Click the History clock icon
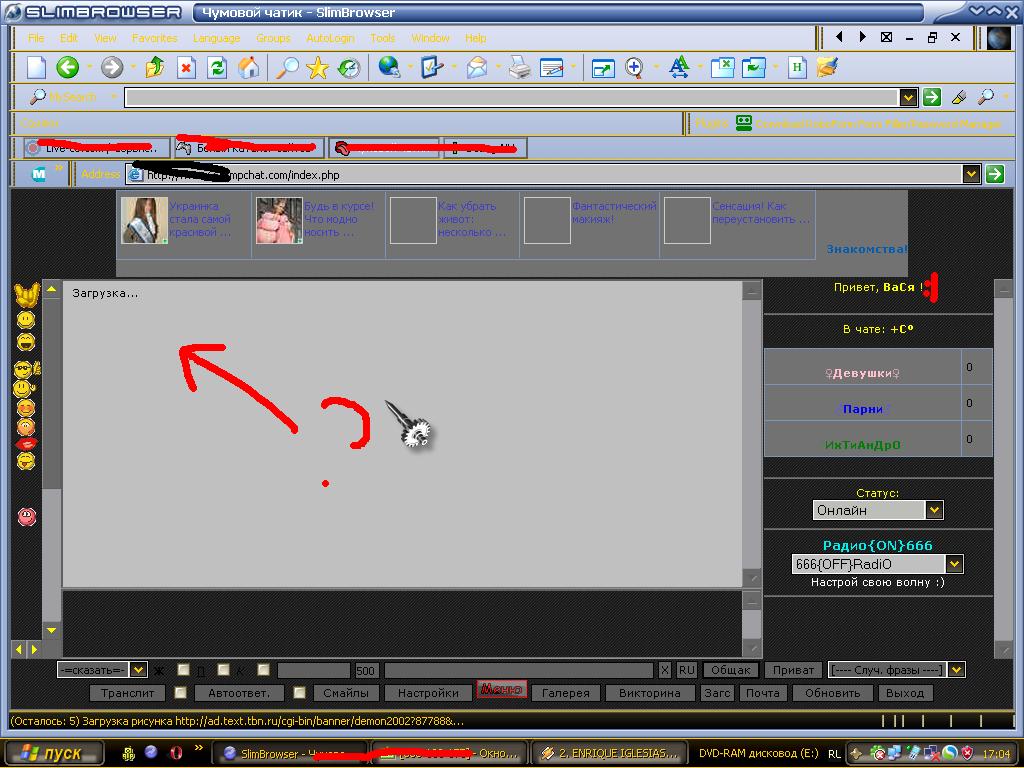The height and width of the screenshot is (768, 1024). pos(349,68)
